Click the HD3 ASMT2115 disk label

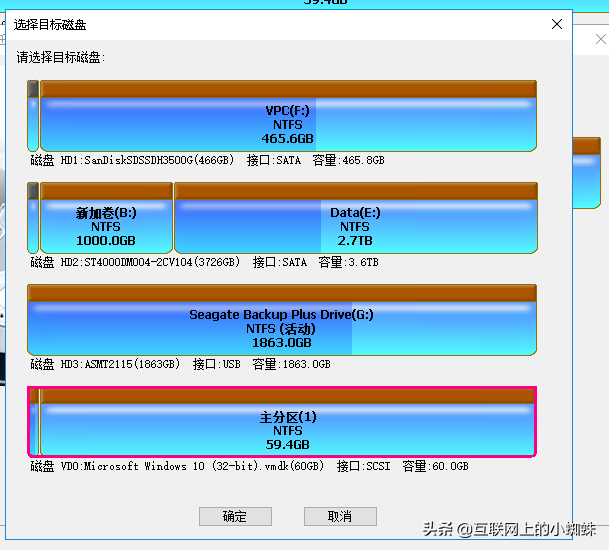pos(105,364)
